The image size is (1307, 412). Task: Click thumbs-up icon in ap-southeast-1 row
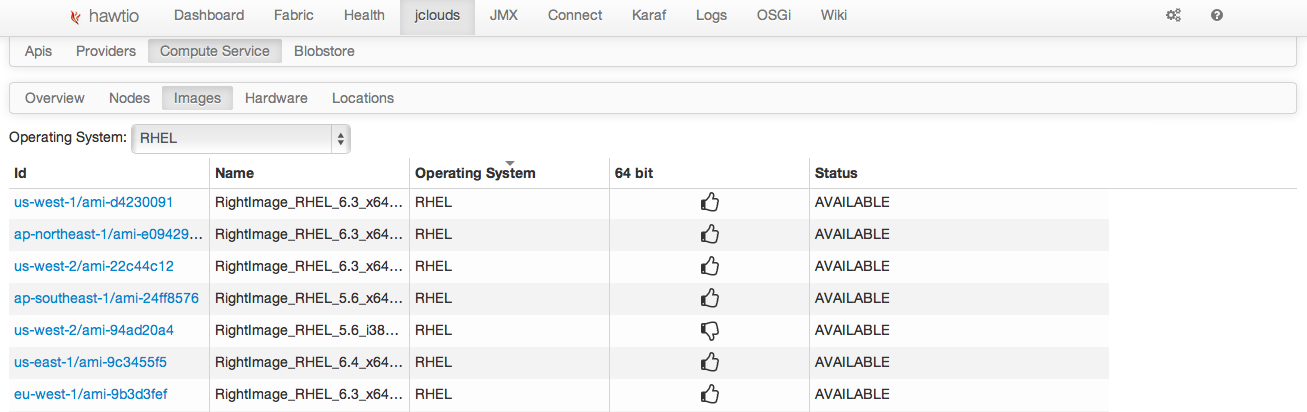click(710, 298)
